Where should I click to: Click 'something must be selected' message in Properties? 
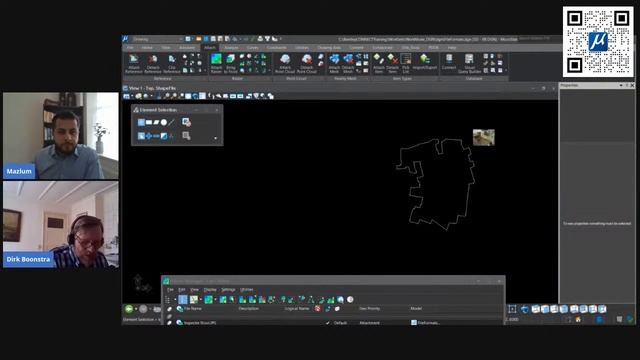pos(597,224)
